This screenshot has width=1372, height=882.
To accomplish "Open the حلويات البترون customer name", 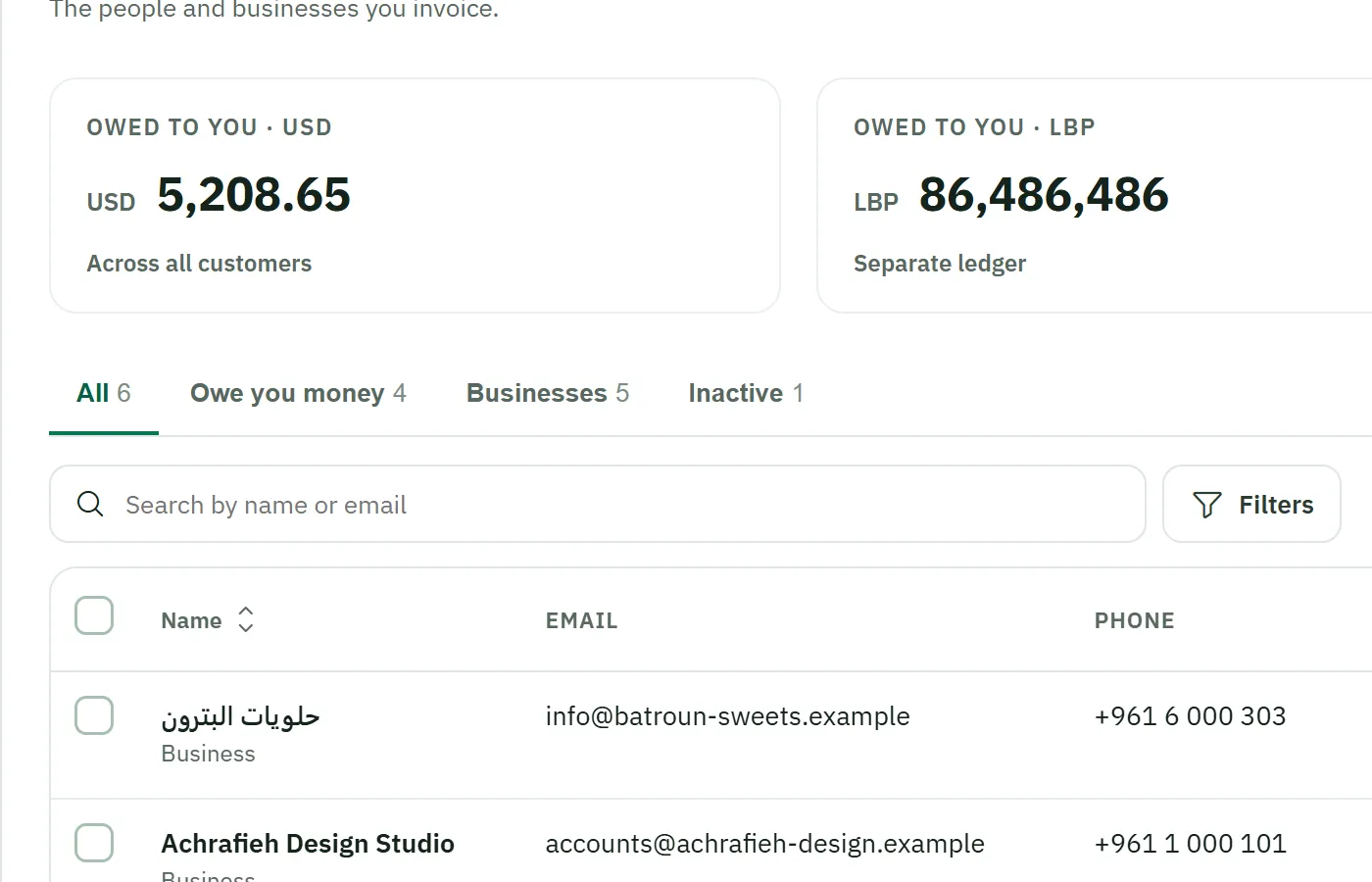I will [x=241, y=717].
